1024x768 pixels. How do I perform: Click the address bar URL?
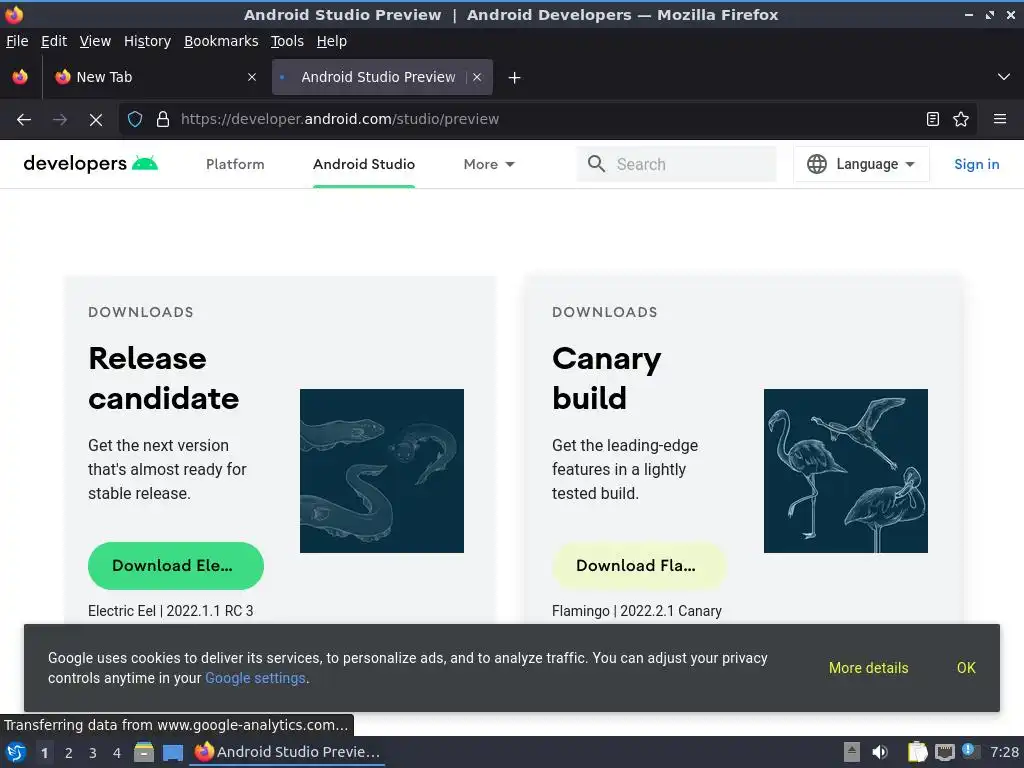(340, 120)
